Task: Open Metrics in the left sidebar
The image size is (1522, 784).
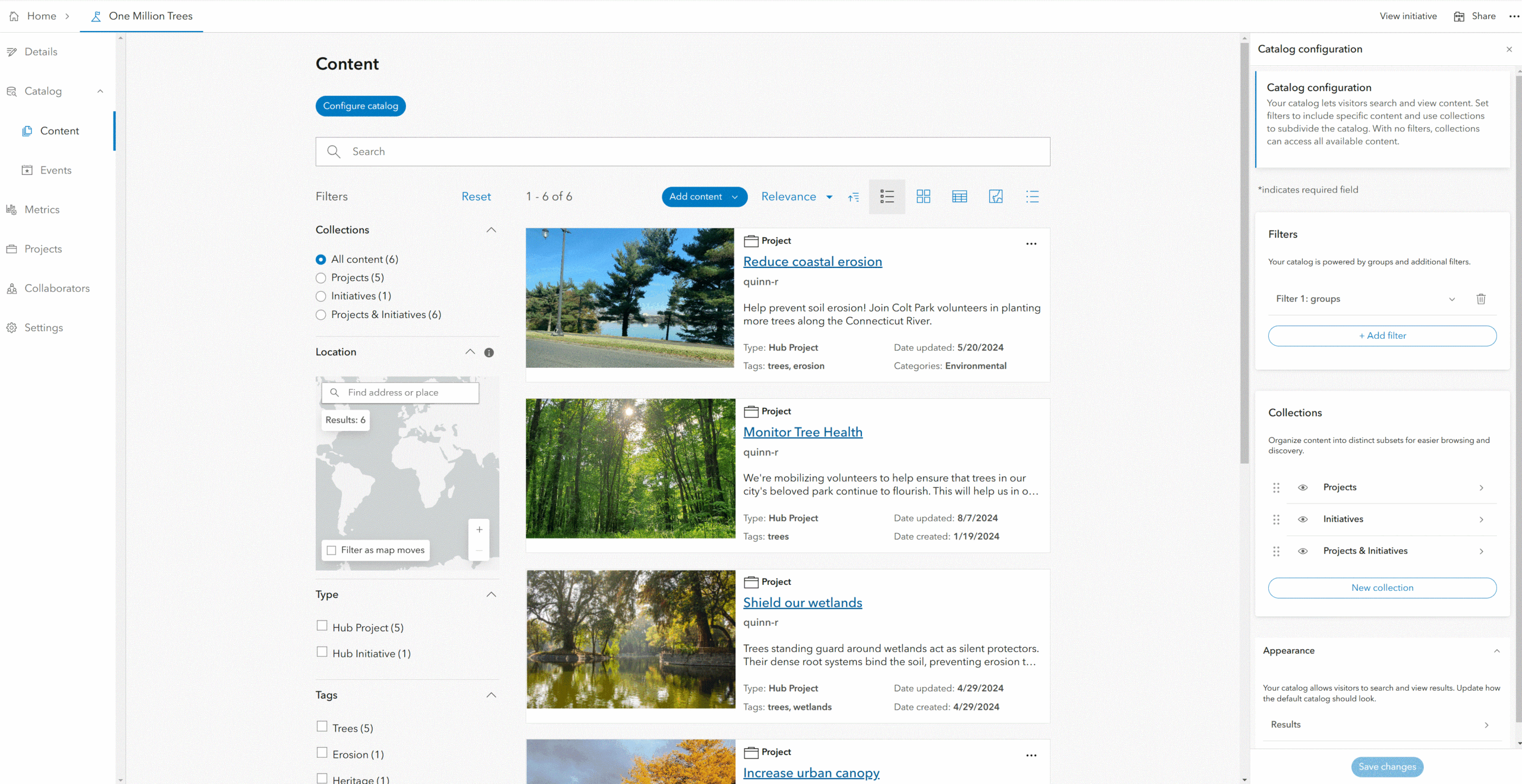Action: point(42,209)
